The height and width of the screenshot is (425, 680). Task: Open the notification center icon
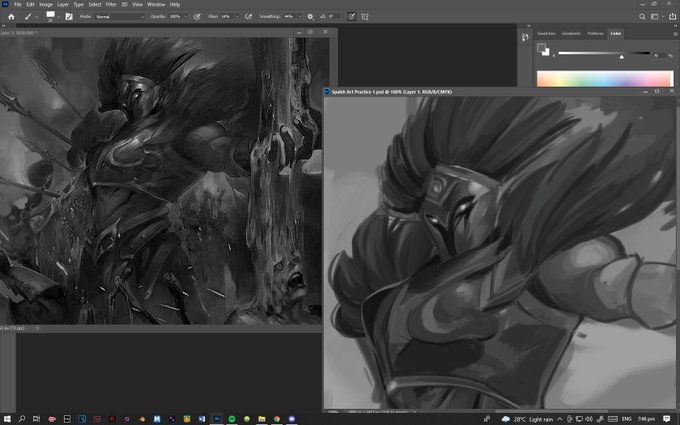(x=667, y=419)
